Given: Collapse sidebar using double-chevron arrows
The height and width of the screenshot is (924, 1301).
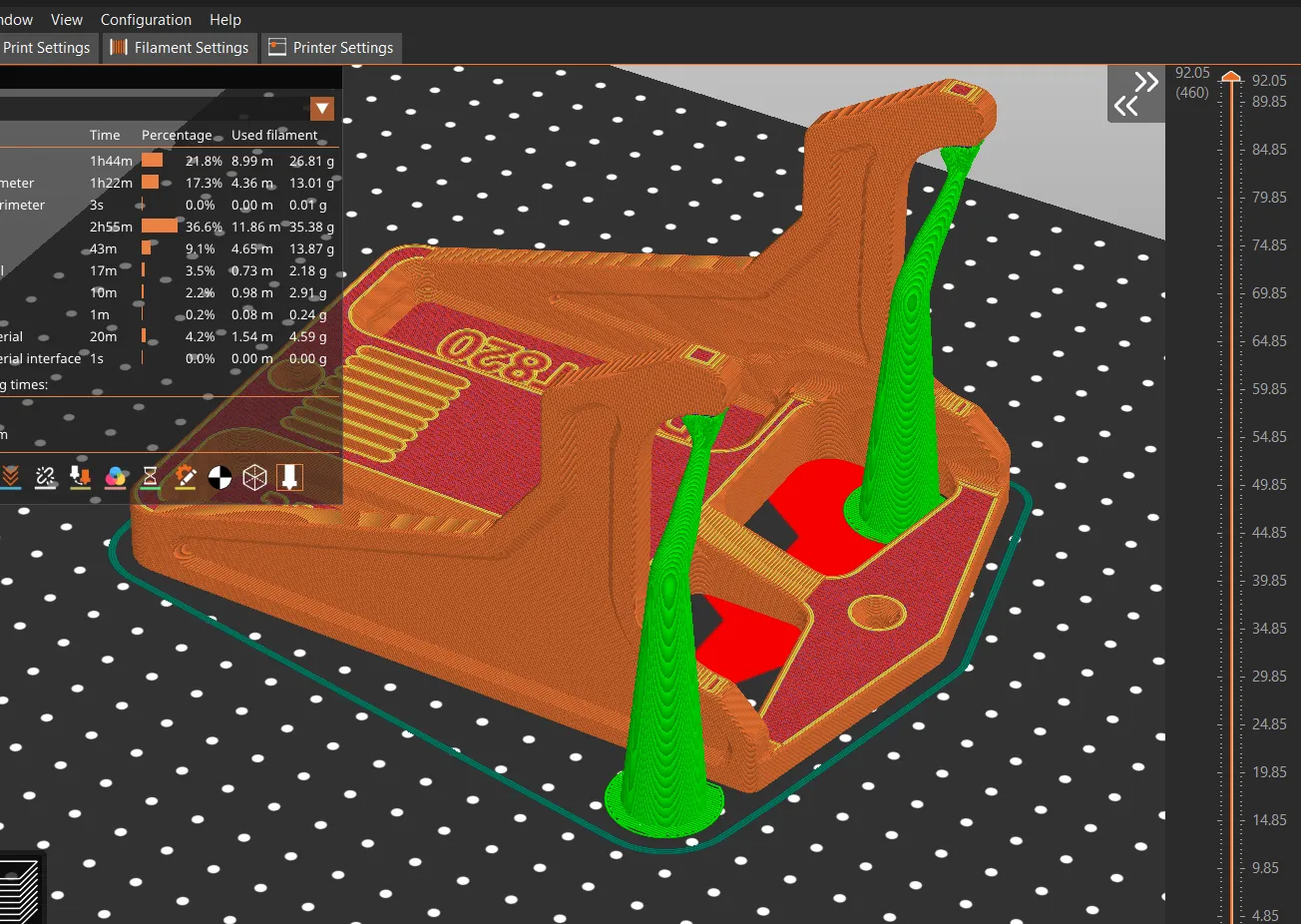Looking at the screenshot, I should (1135, 94).
